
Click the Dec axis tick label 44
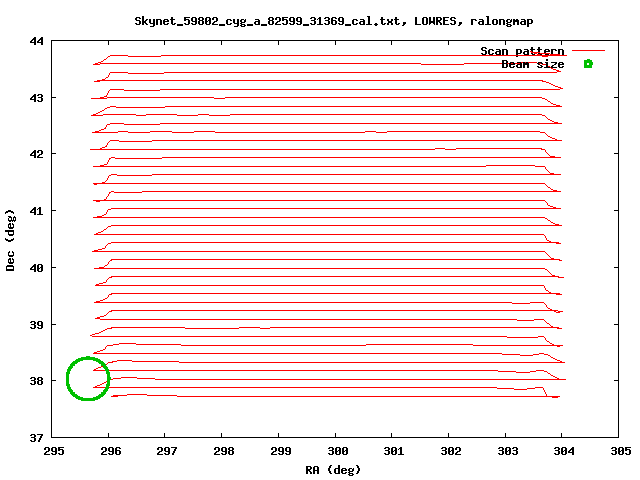point(36,41)
